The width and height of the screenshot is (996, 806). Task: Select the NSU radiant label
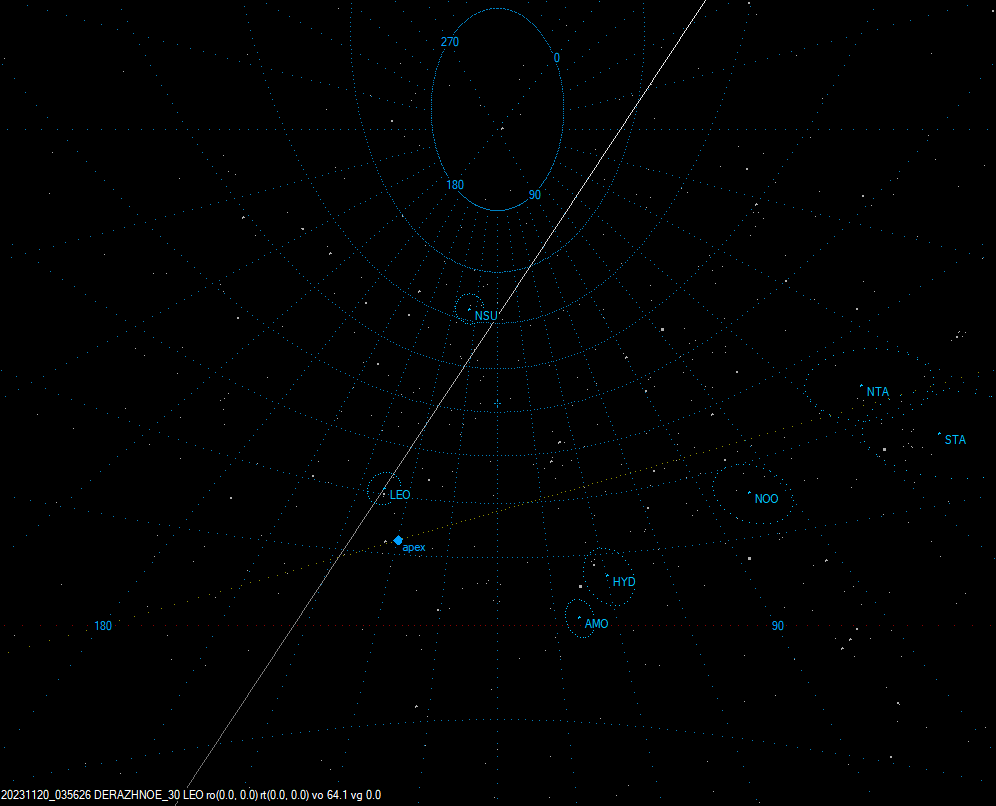tap(486, 316)
